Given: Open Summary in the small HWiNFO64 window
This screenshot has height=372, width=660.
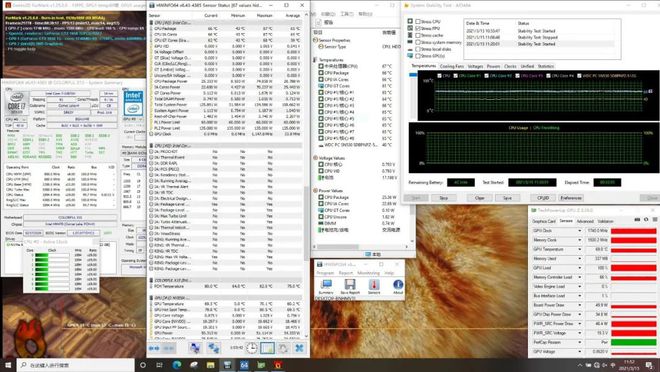Looking at the screenshot, I should click(326, 287).
